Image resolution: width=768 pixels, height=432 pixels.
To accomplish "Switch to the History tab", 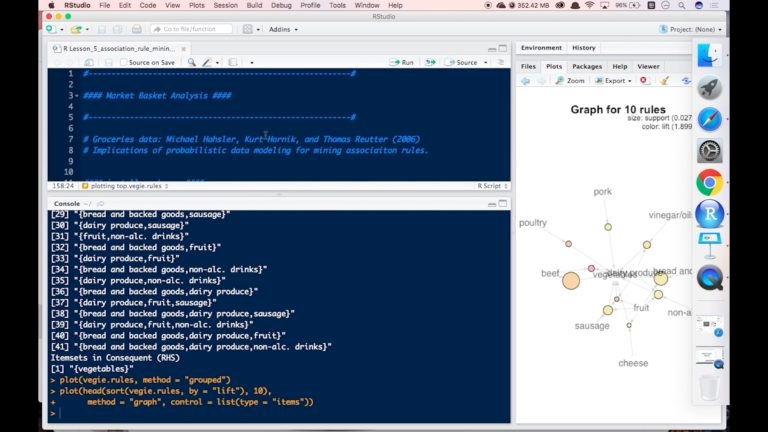I will click(x=583, y=48).
